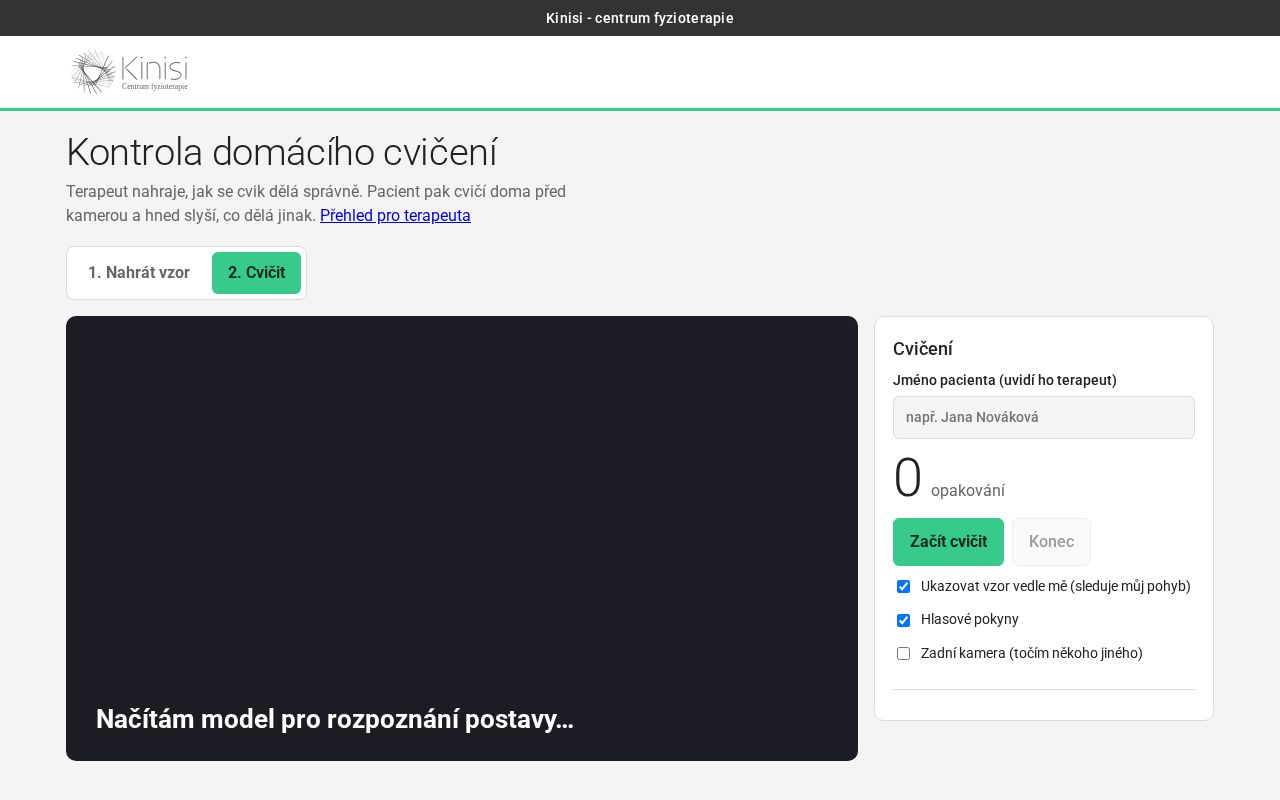Click the 'Konec' button

click(1051, 542)
